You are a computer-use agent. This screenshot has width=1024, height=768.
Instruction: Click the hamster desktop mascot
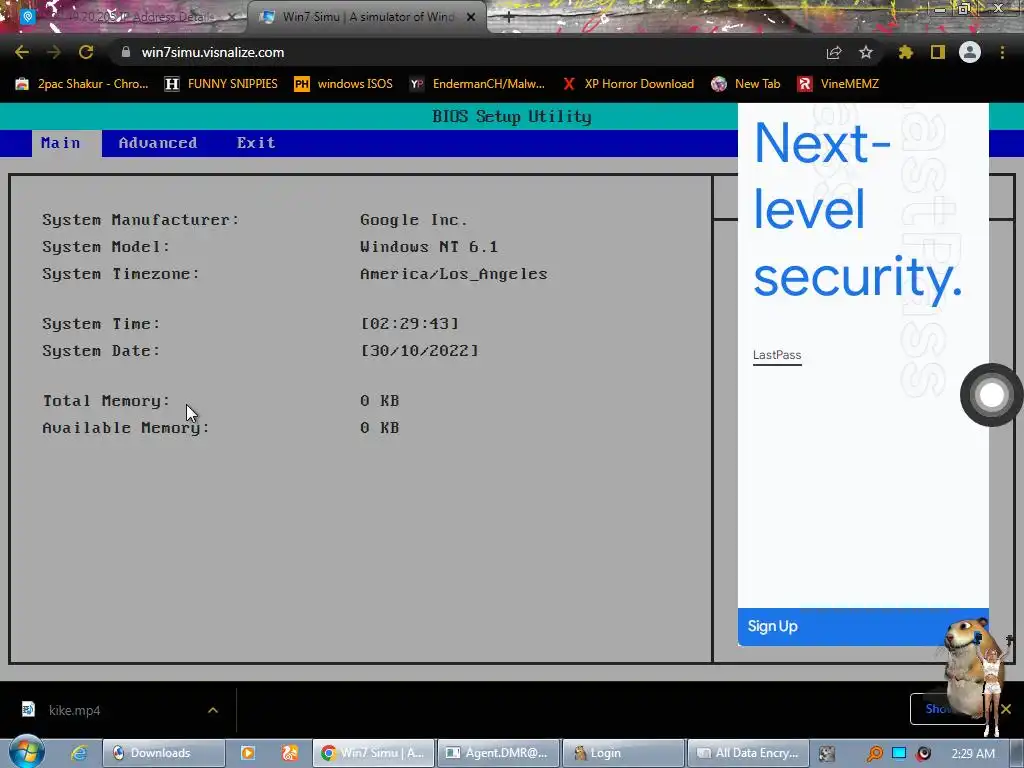pos(967,666)
